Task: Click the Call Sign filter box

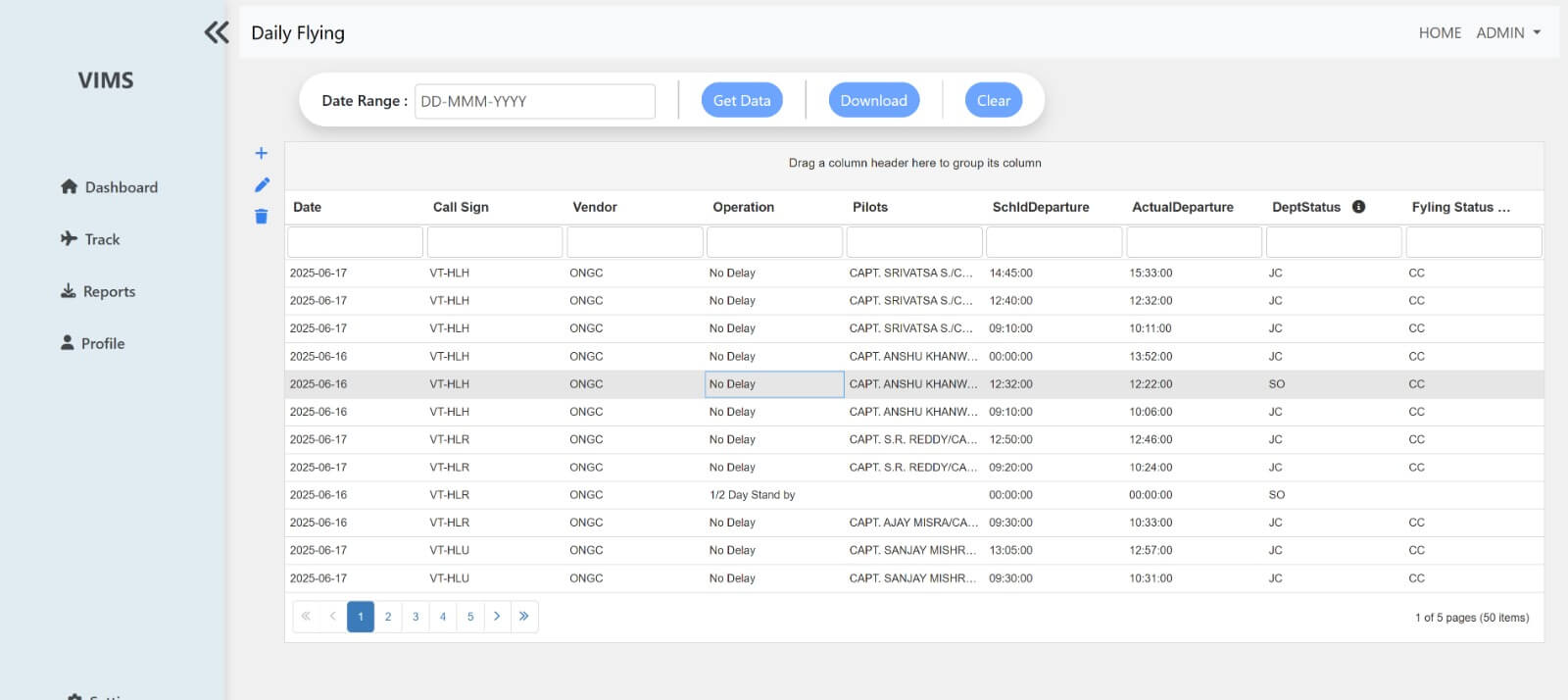Action: click(495, 241)
